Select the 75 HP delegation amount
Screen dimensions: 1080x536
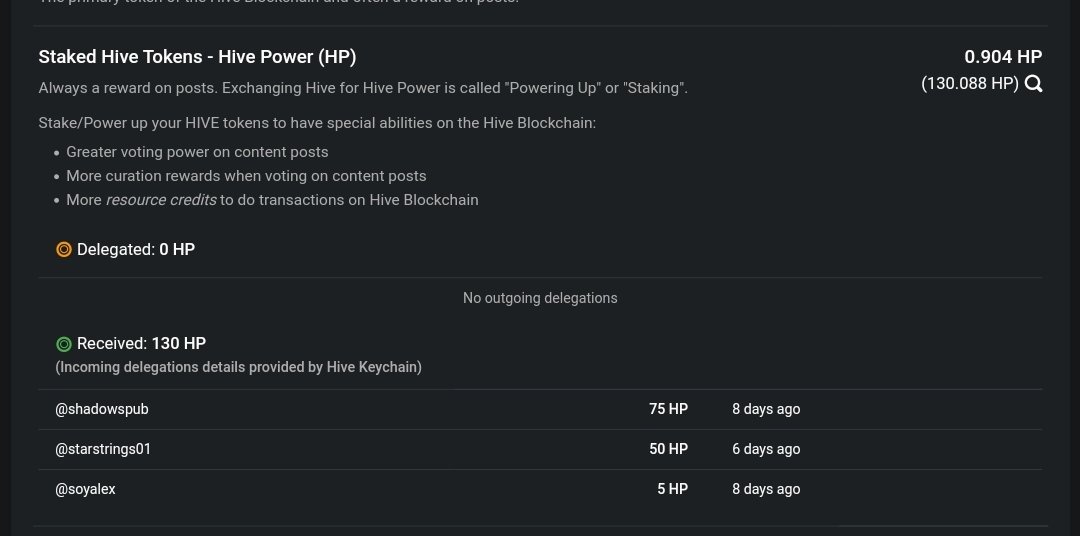coord(668,409)
